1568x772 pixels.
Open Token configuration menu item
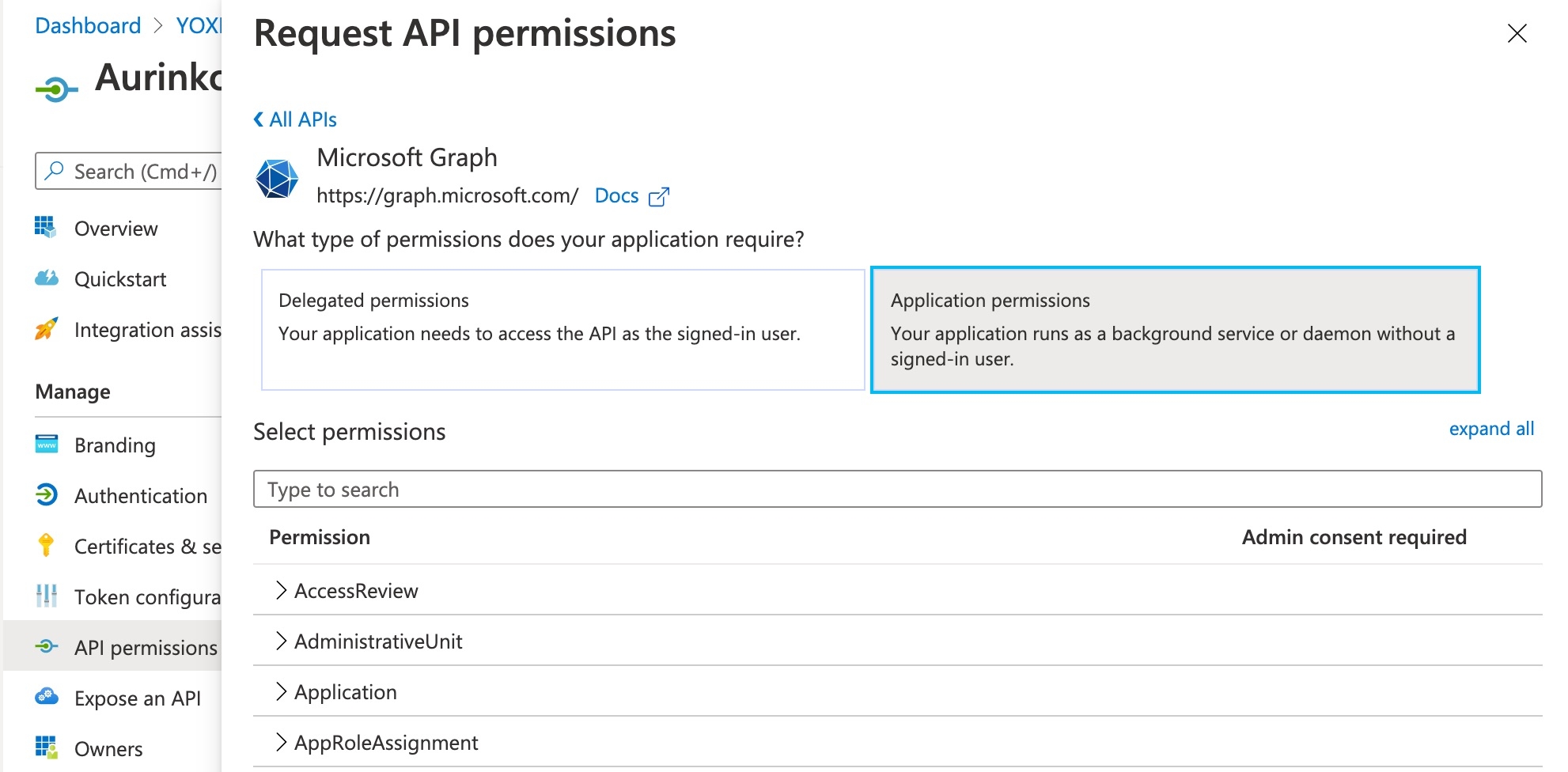coord(147,597)
